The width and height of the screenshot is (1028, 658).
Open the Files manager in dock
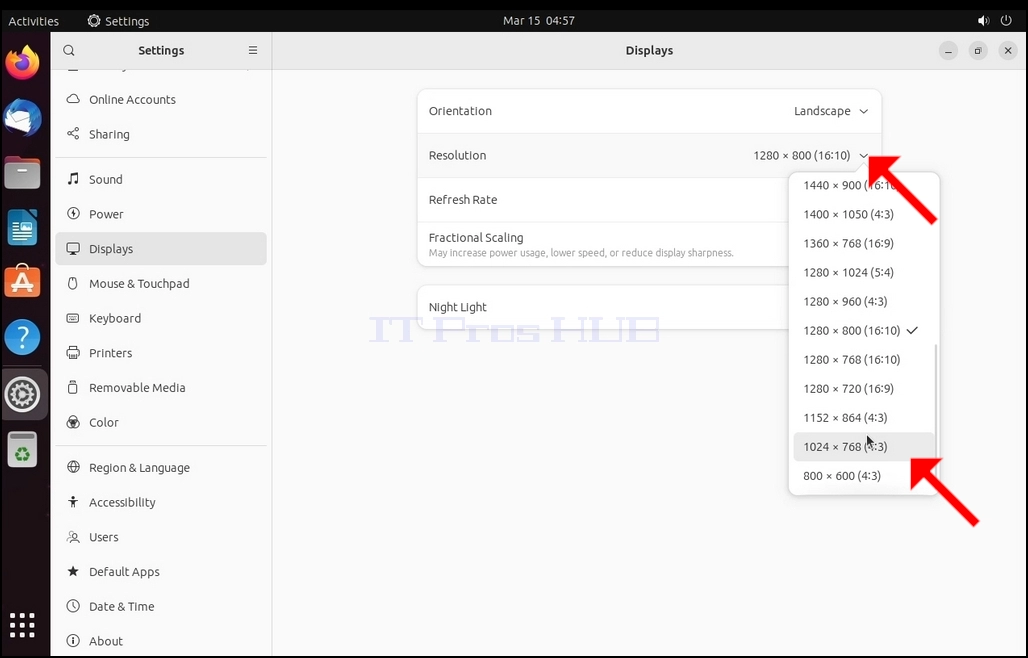pos(22,173)
